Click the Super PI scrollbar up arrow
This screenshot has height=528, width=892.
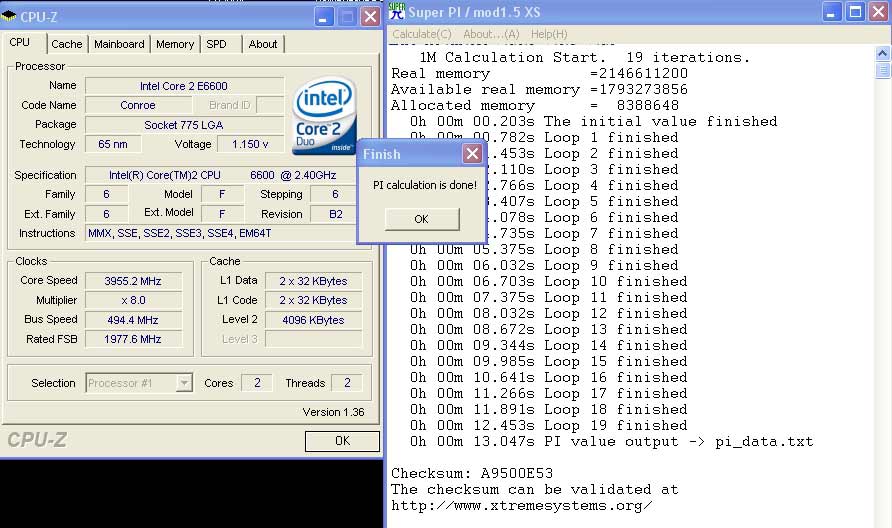(x=882, y=53)
